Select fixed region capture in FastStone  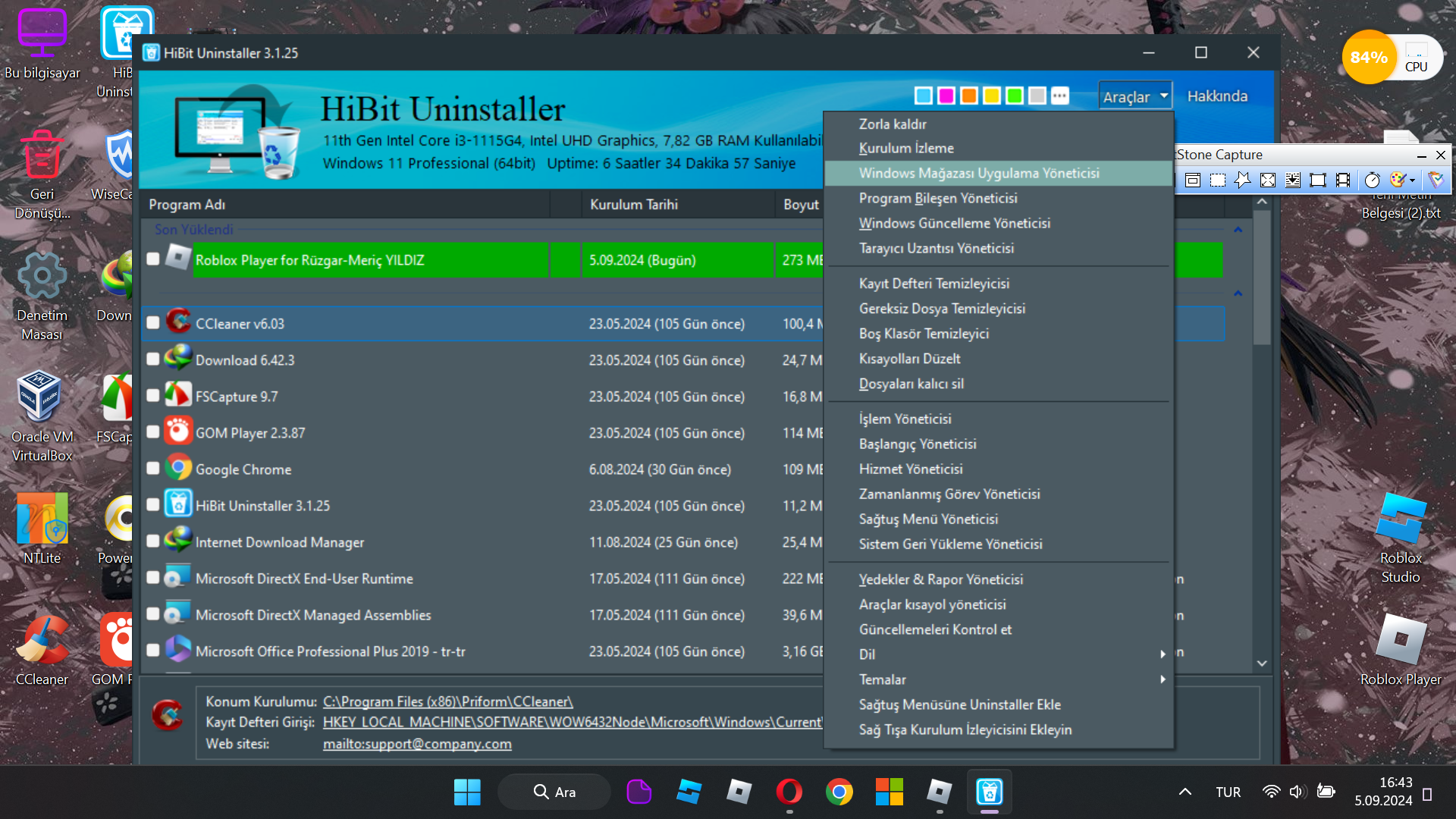1318,180
